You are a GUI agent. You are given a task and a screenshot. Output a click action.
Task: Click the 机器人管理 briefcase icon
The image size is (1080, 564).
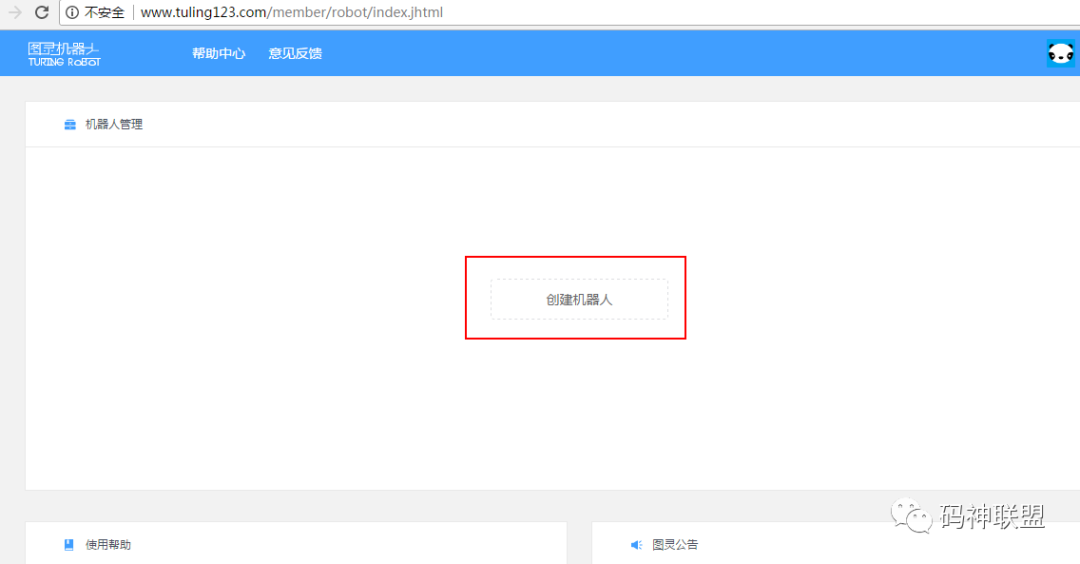coord(70,125)
